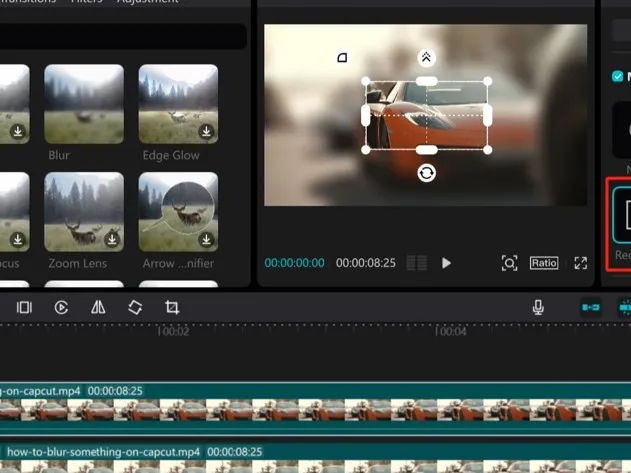Viewport: 631px width, 473px height.
Task: Click the 'Arrow ...nifier' effect label
Action: coord(178,264)
